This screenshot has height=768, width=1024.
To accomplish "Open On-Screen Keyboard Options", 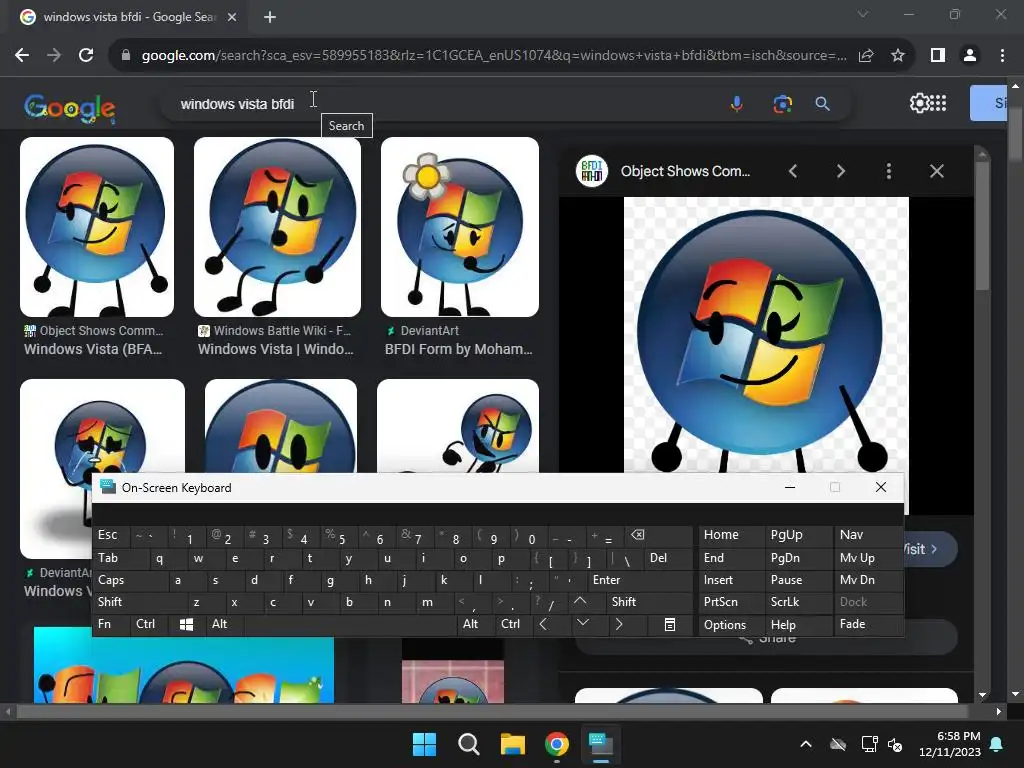I will (x=730, y=624).
